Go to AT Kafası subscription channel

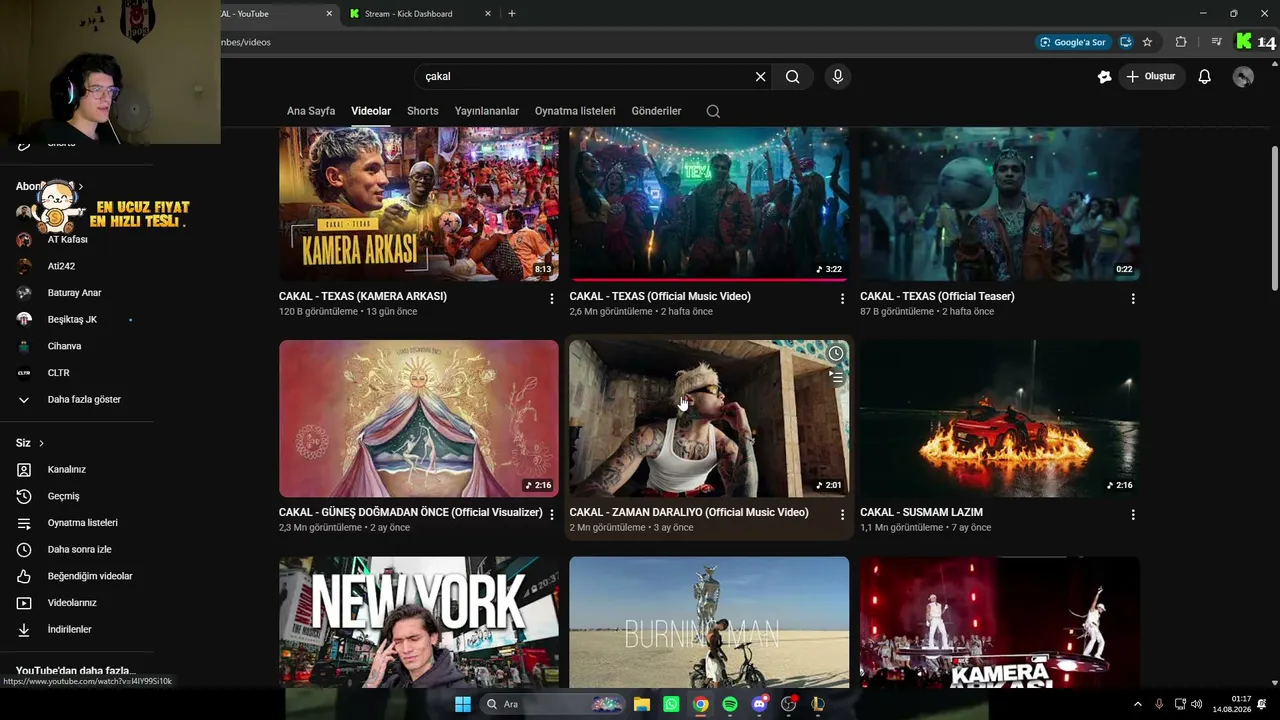68,239
